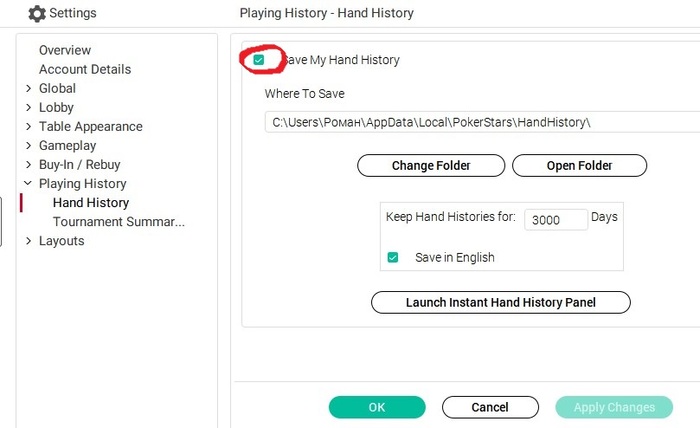The image size is (700, 428).
Task: Expand the Buy-In / Rebuy section
Action: pyautogui.click(x=29, y=165)
